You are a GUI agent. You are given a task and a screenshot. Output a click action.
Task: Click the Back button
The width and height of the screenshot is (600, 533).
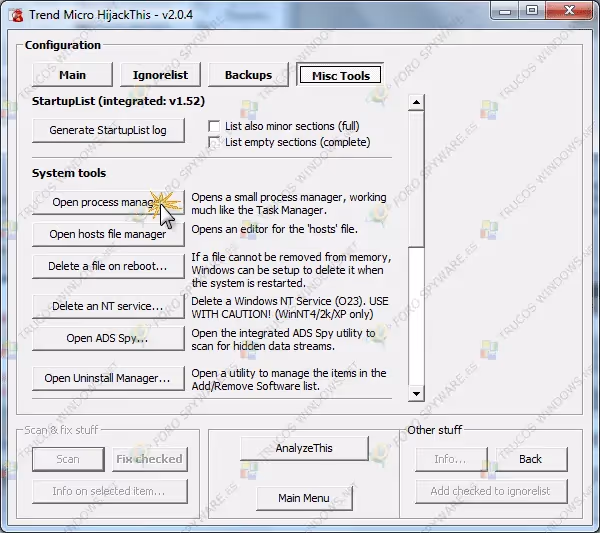(x=531, y=459)
